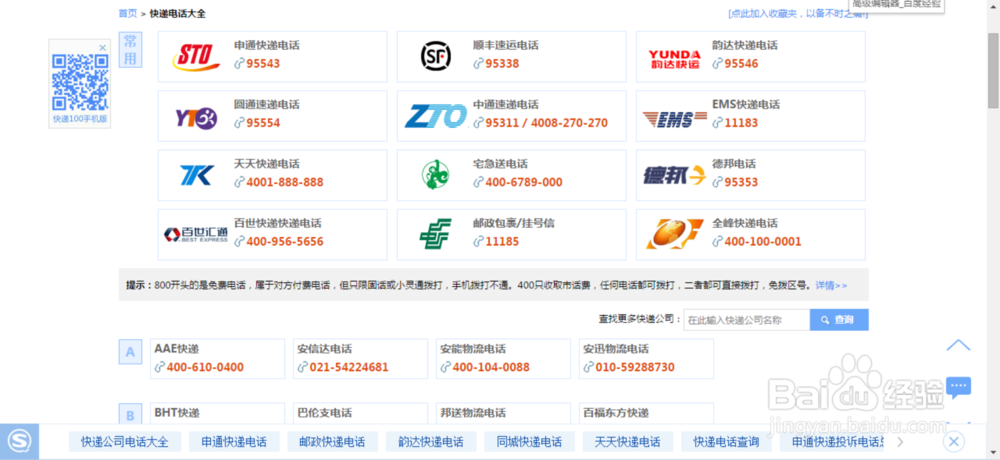
Task: Select 韵达快递电话 in bottom bar
Action: (431, 441)
